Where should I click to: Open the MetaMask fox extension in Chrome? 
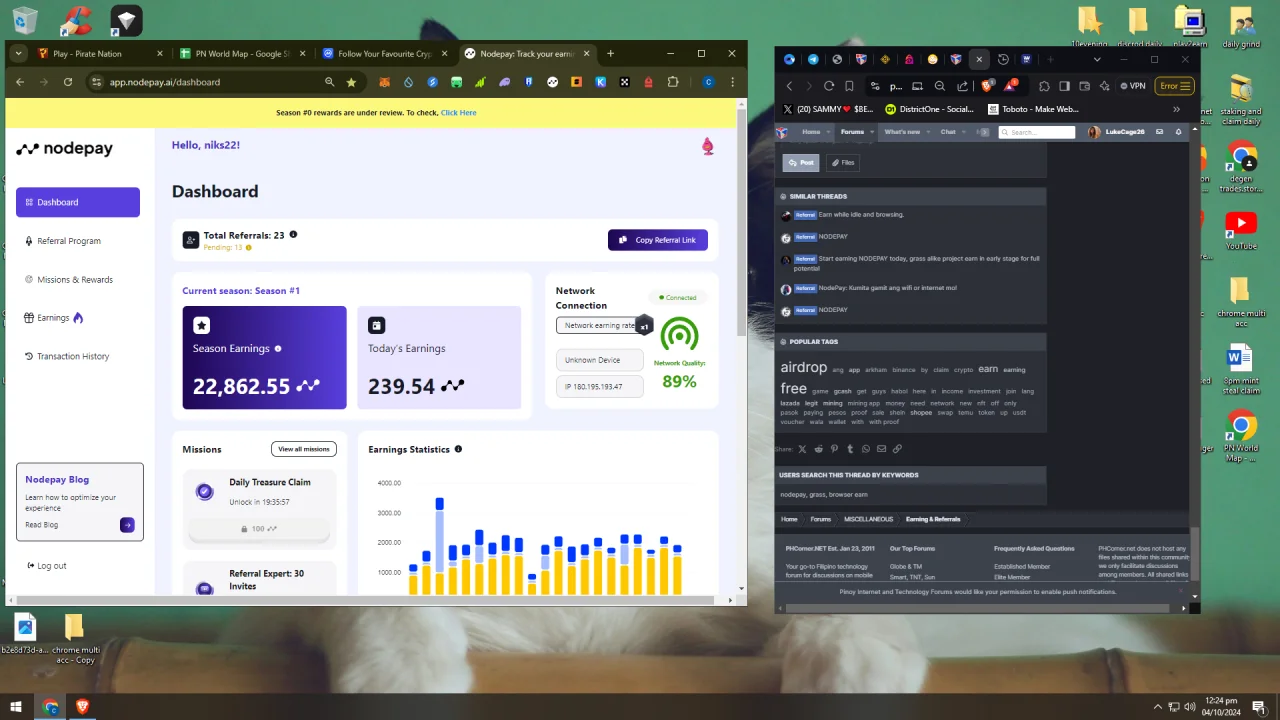click(x=384, y=82)
